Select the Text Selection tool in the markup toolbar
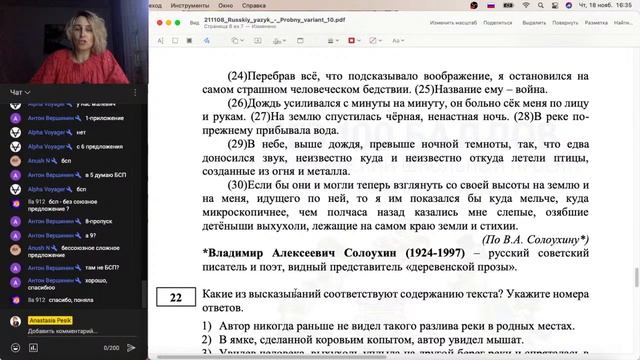 (160, 40)
